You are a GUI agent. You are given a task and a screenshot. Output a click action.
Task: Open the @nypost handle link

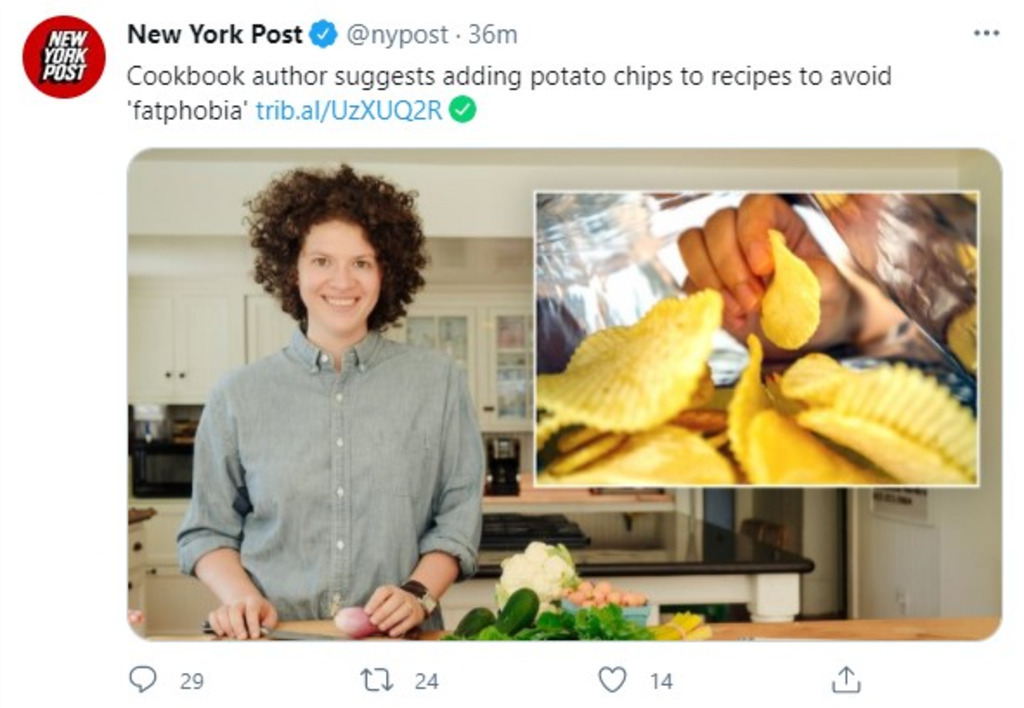pyautogui.click(x=397, y=35)
